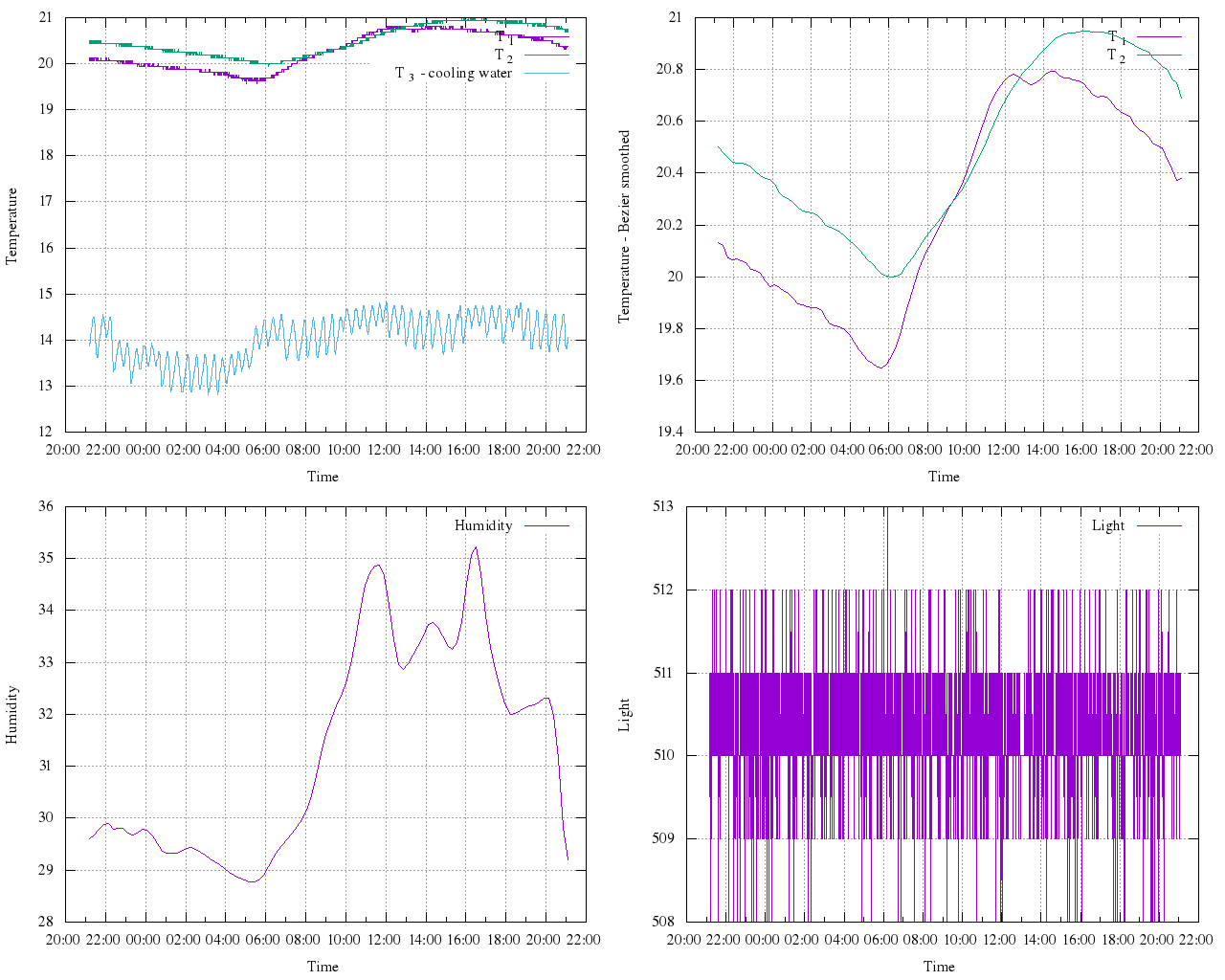
Task: Click the 'Temperature - Bezier smoothed' axis title
Action: [x=625, y=227]
